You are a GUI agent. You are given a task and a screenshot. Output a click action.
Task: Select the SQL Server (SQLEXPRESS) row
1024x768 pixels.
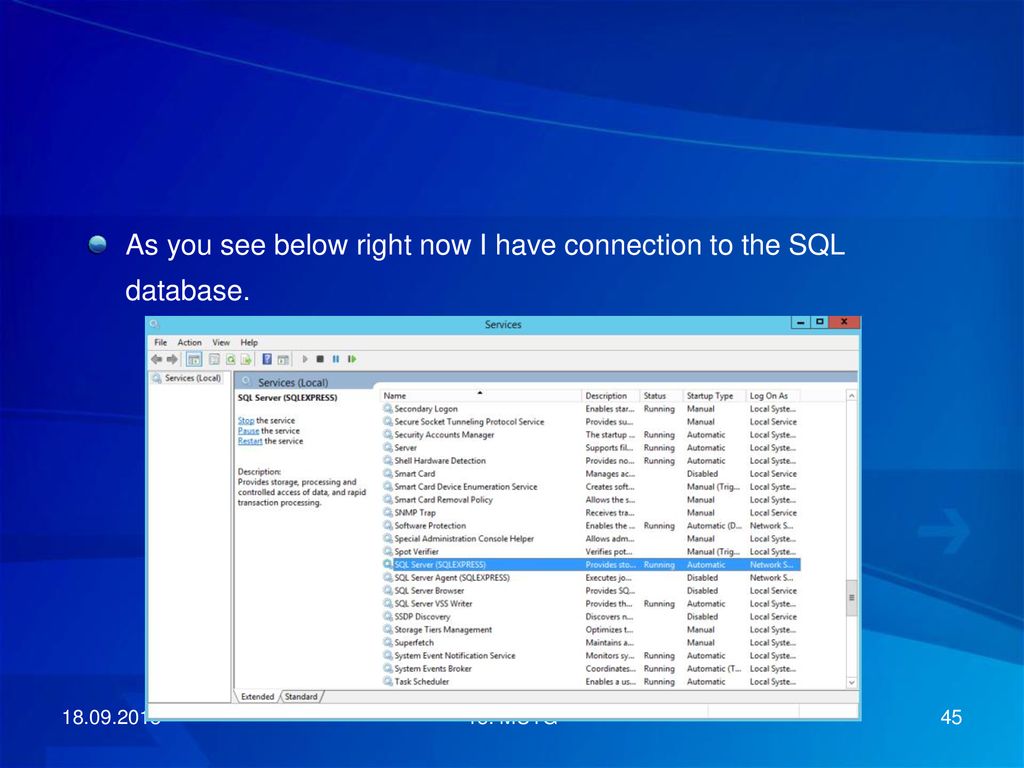click(x=591, y=565)
